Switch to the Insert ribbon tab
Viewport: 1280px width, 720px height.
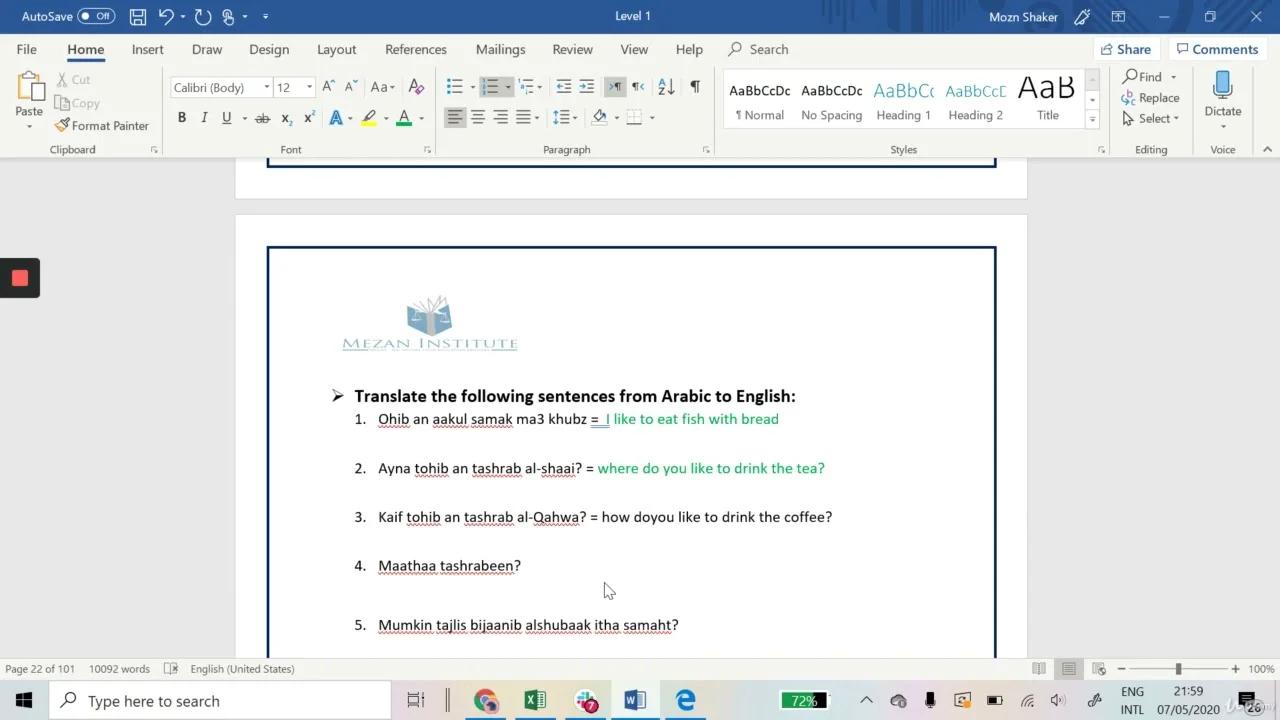point(147,49)
